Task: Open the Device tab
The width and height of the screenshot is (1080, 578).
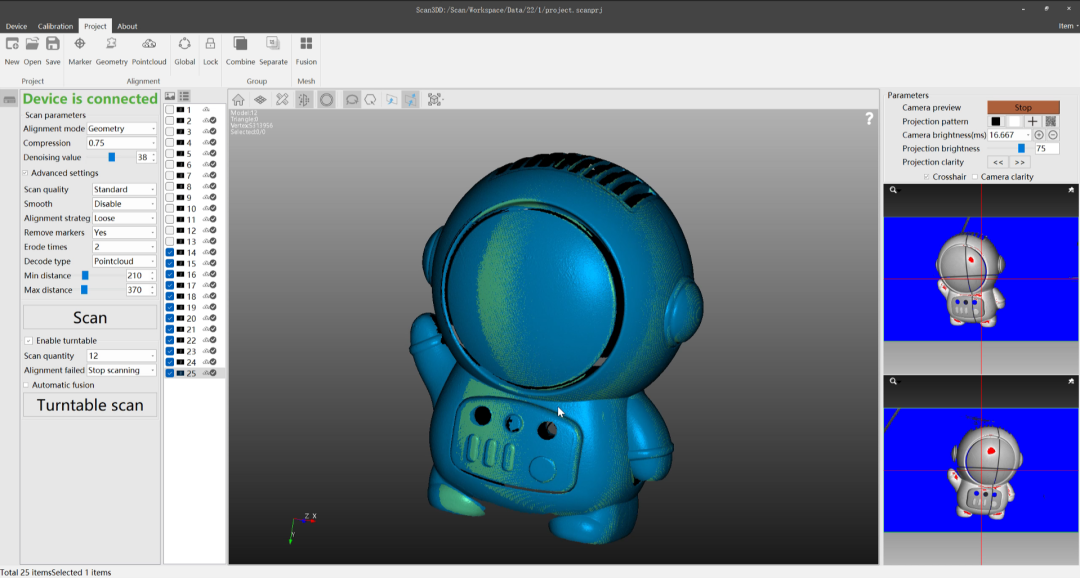Action: pyautogui.click(x=16, y=26)
